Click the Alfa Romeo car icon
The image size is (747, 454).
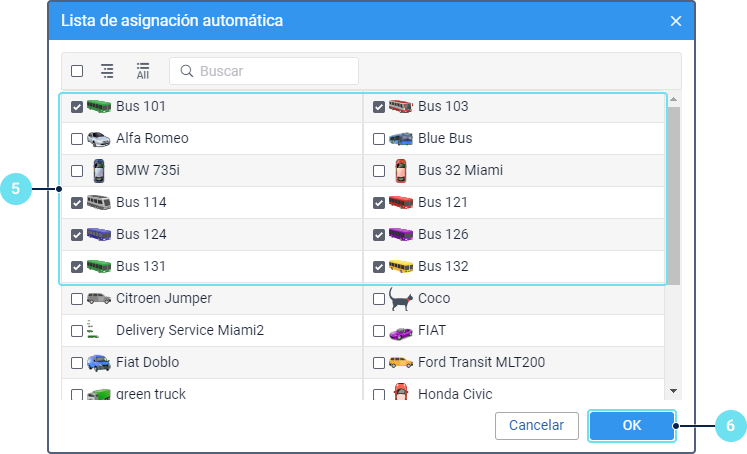pyautogui.click(x=99, y=138)
